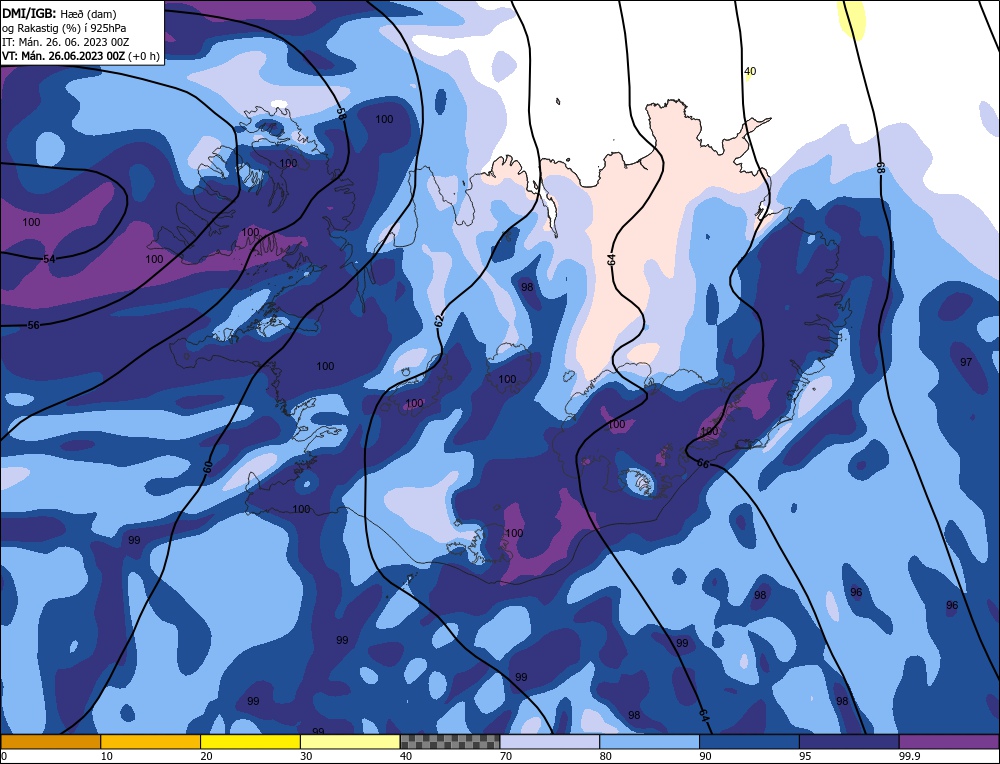Click the '20' tick label on legend scale
This screenshot has width=1000, height=764.
coord(207,756)
